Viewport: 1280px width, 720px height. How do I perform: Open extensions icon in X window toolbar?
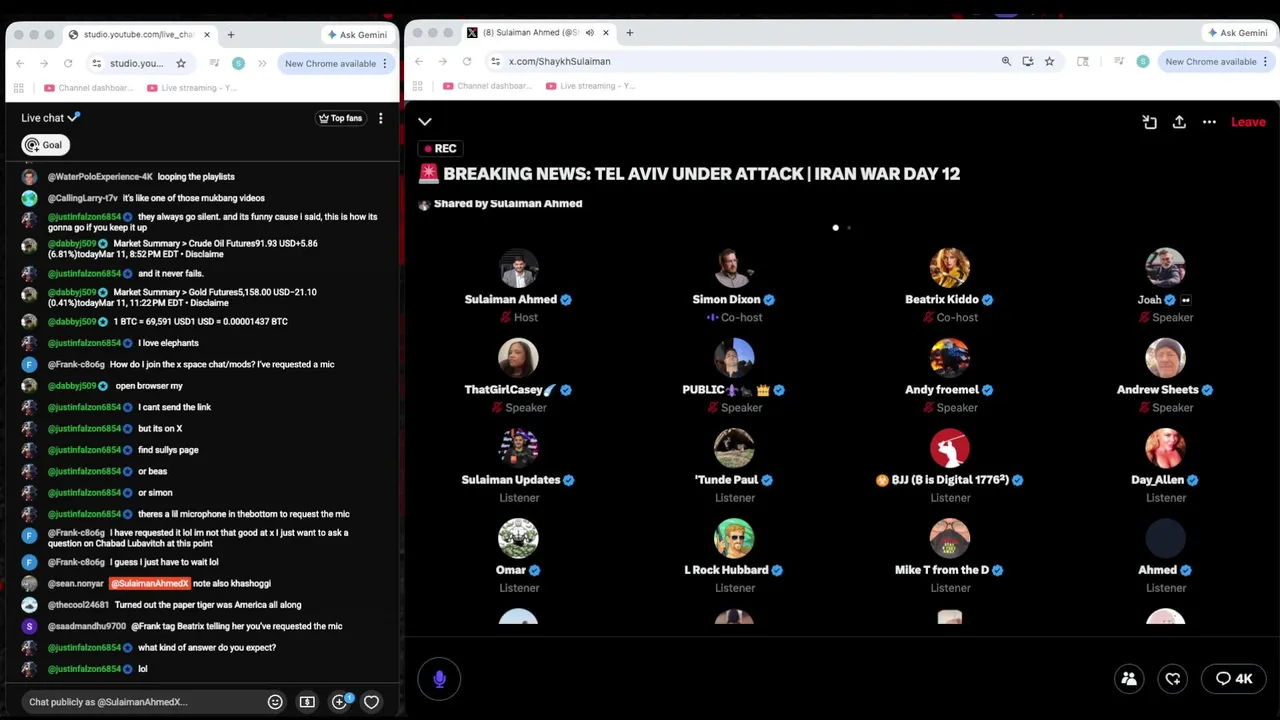click(1082, 61)
